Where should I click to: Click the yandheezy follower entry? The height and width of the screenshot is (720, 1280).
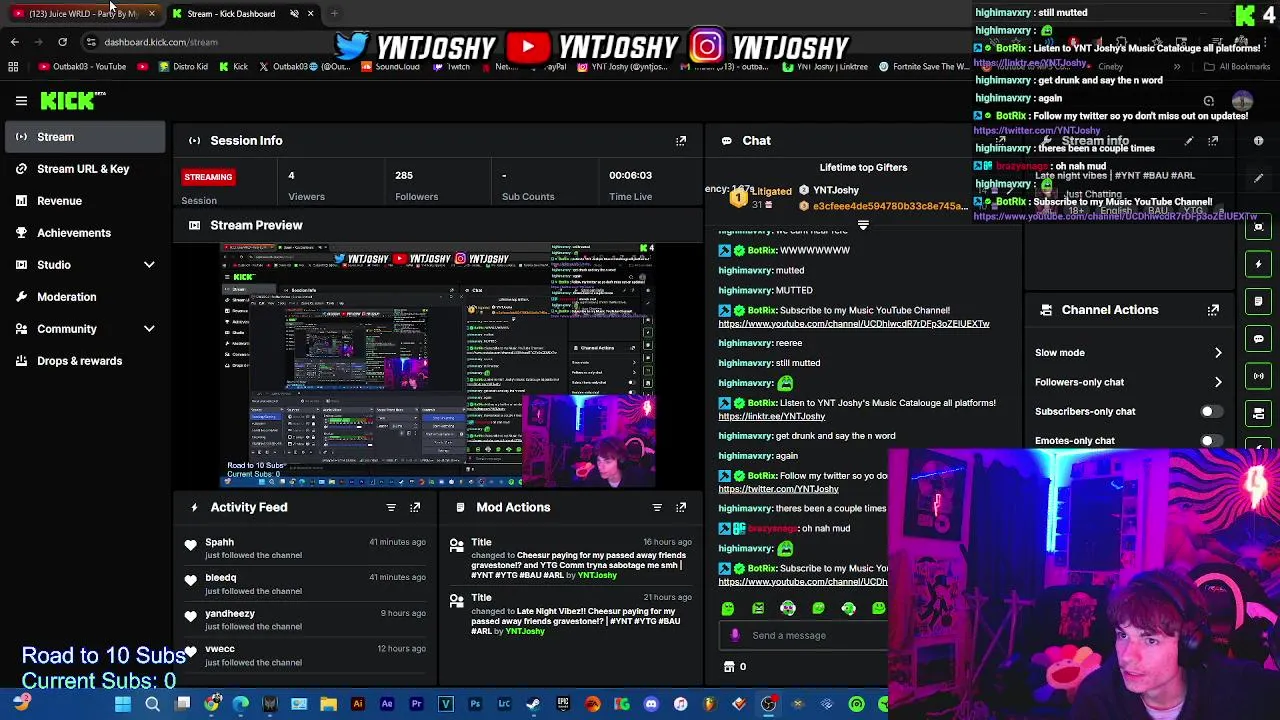[x=307, y=620]
